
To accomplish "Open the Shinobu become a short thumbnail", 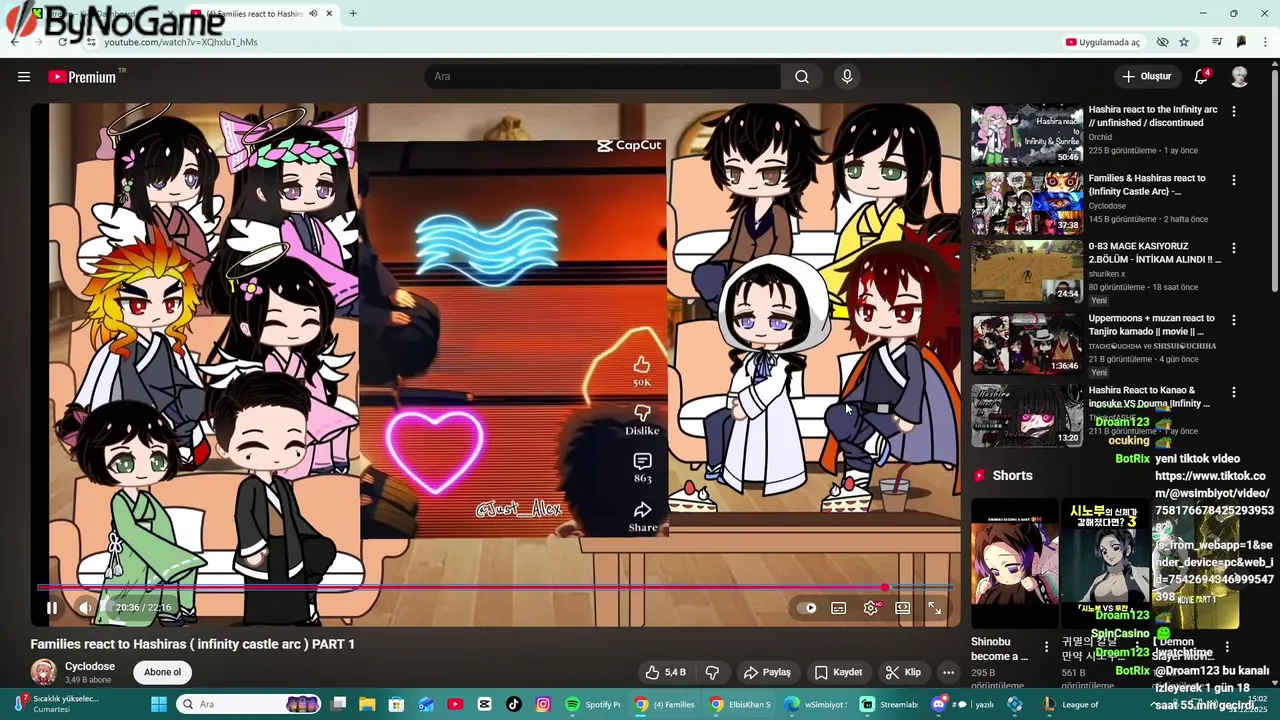I will pos(1015,564).
